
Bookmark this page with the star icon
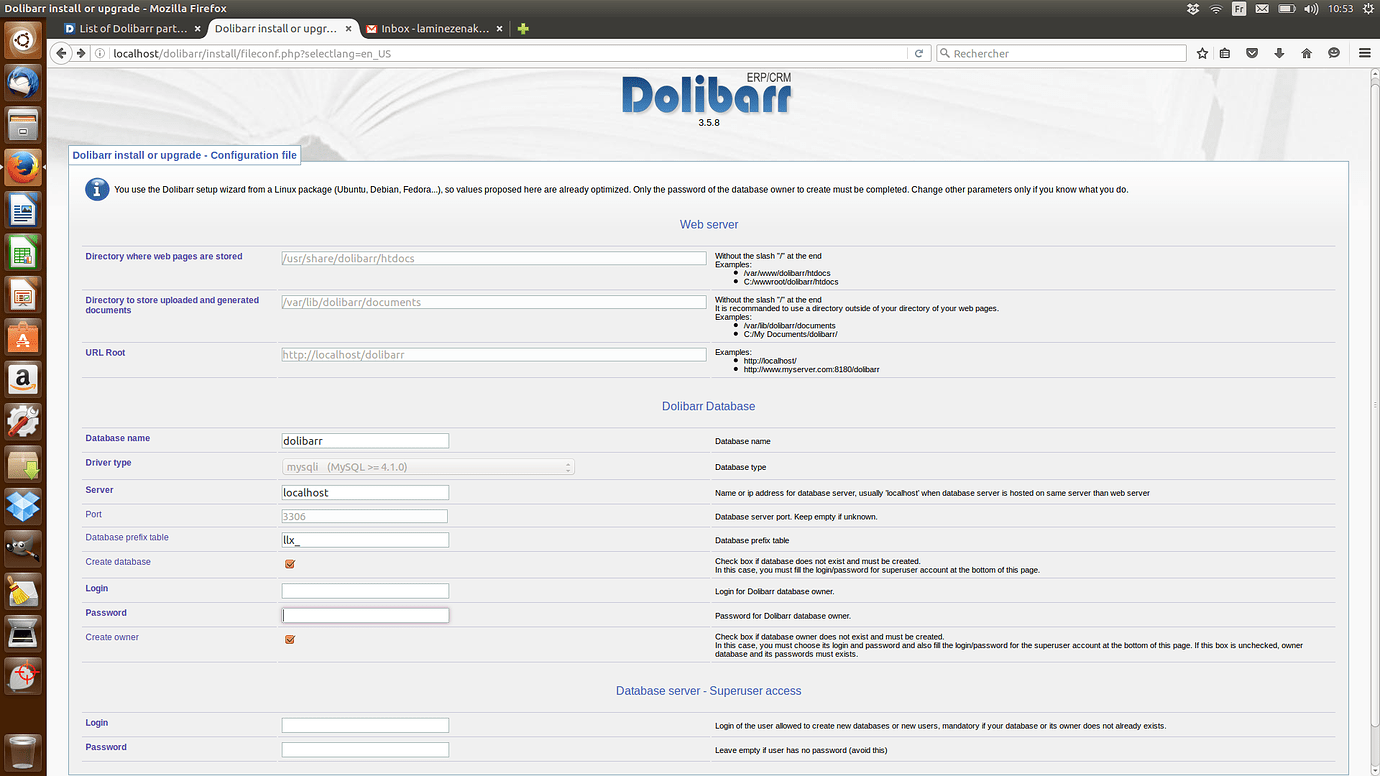[x=1202, y=53]
